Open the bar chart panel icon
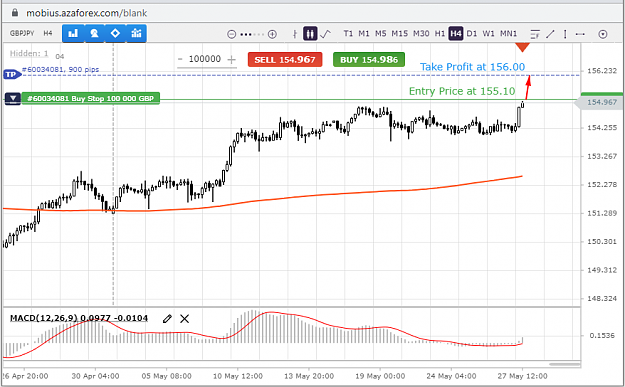The image size is (625, 387). [x=73, y=33]
